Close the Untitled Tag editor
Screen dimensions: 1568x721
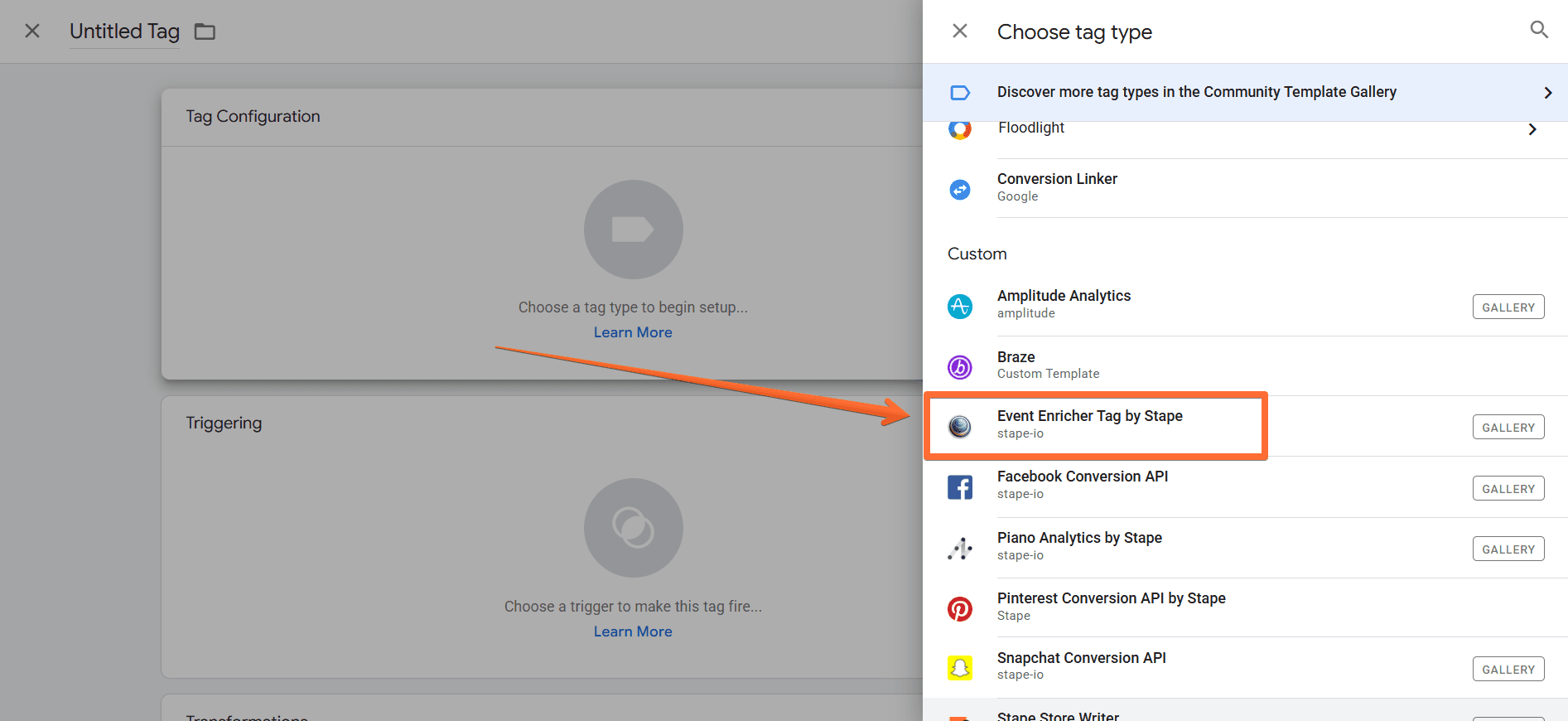point(32,31)
